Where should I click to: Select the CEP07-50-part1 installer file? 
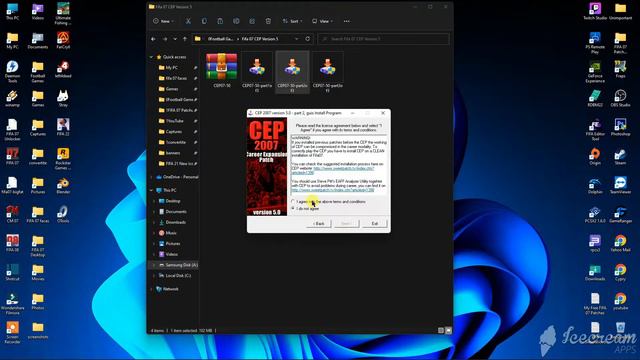(x=257, y=72)
